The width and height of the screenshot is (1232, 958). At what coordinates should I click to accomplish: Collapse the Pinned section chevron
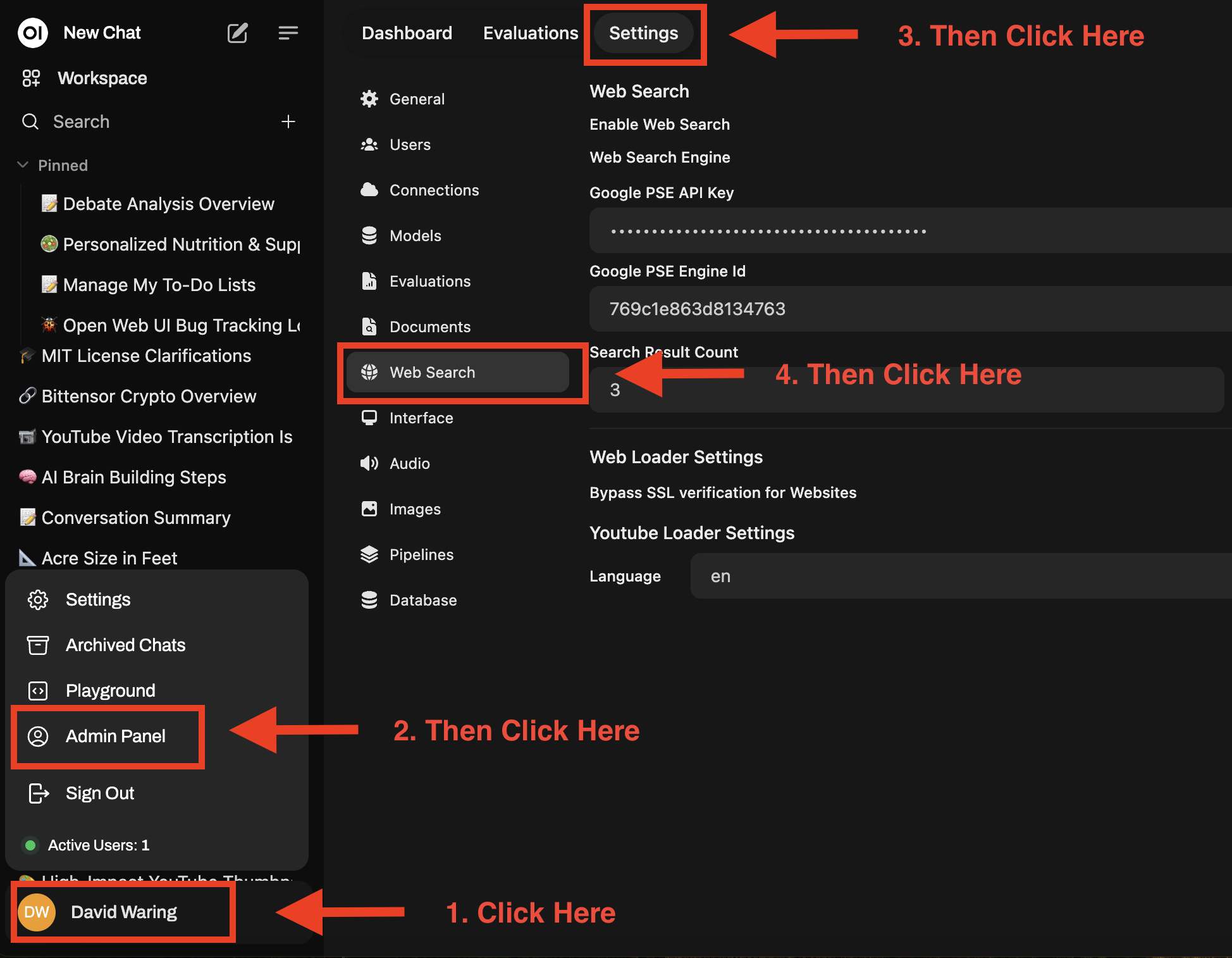pyautogui.click(x=23, y=165)
